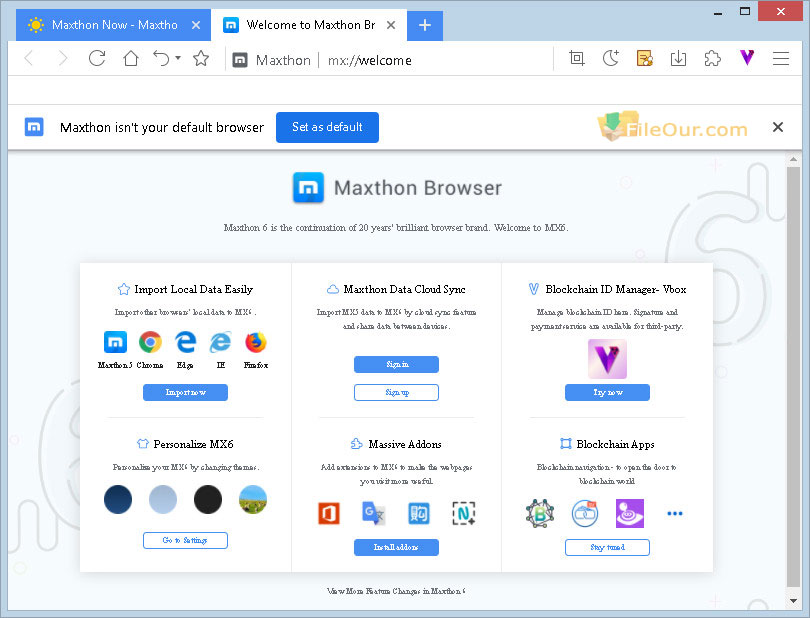
Task: Click the Go to Setting button
Action: (185, 540)
